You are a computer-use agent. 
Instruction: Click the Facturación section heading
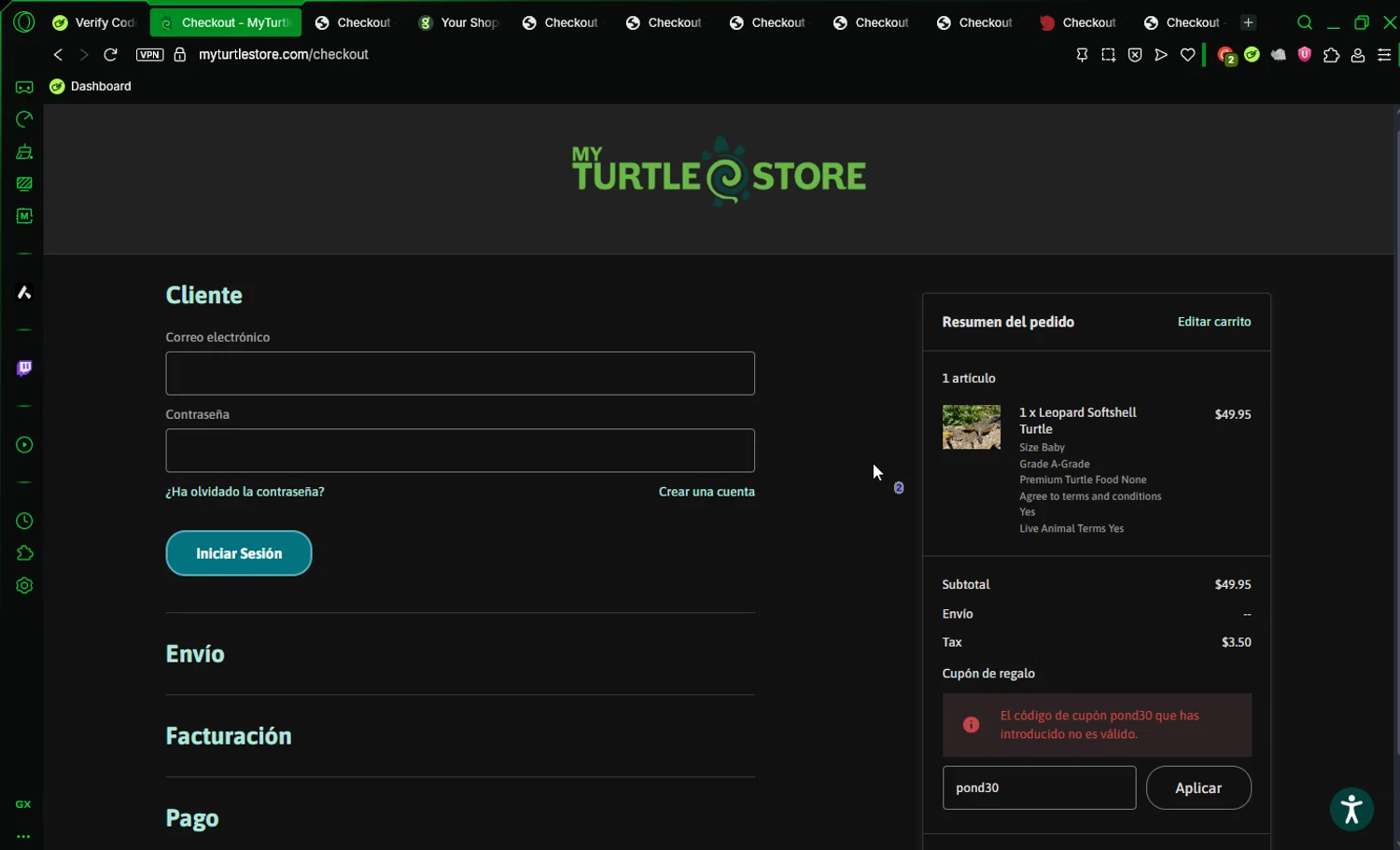(x=229, y=736)
